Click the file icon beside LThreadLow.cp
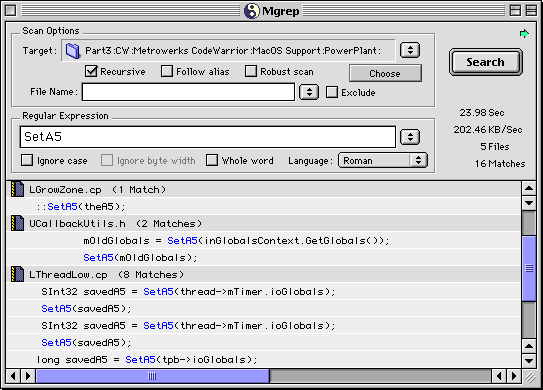 [x=17, y=274]
